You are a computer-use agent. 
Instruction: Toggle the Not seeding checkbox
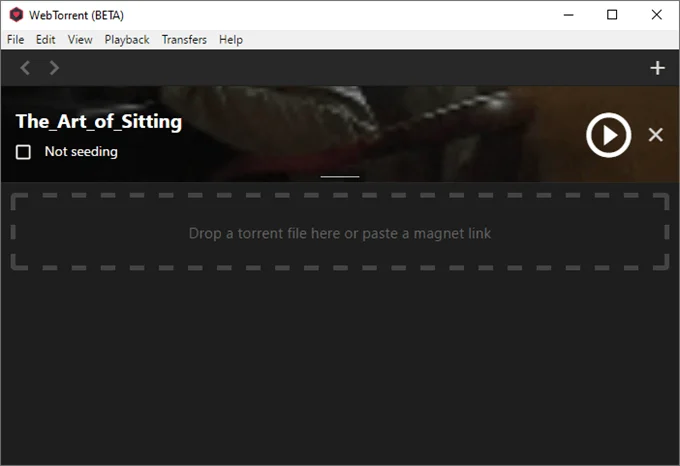23,152
